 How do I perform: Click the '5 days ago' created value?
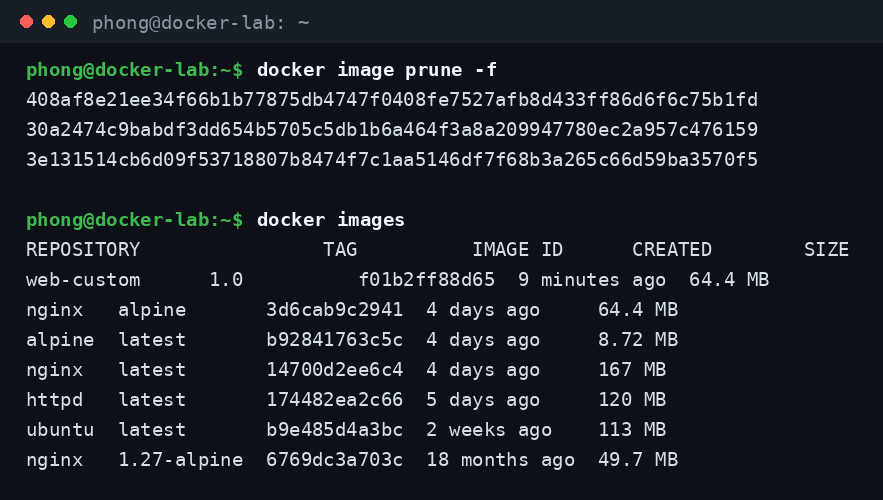click(483, 400)
